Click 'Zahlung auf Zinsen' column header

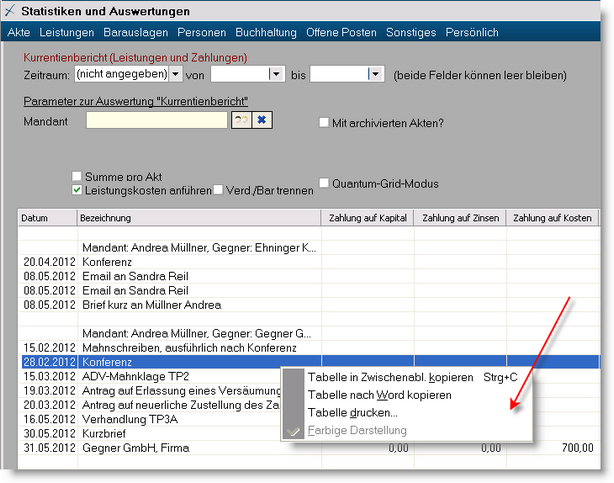click(x=460, y=218)
